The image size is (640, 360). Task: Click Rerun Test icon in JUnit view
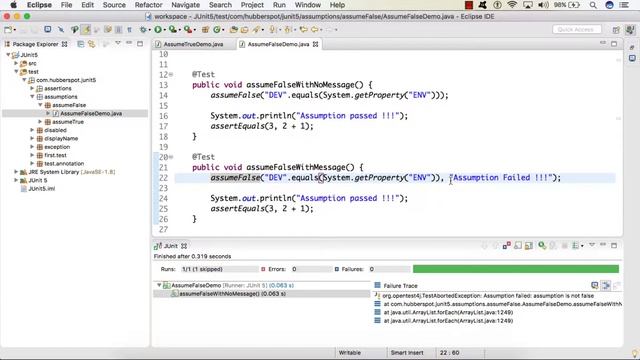pos(542,245)
